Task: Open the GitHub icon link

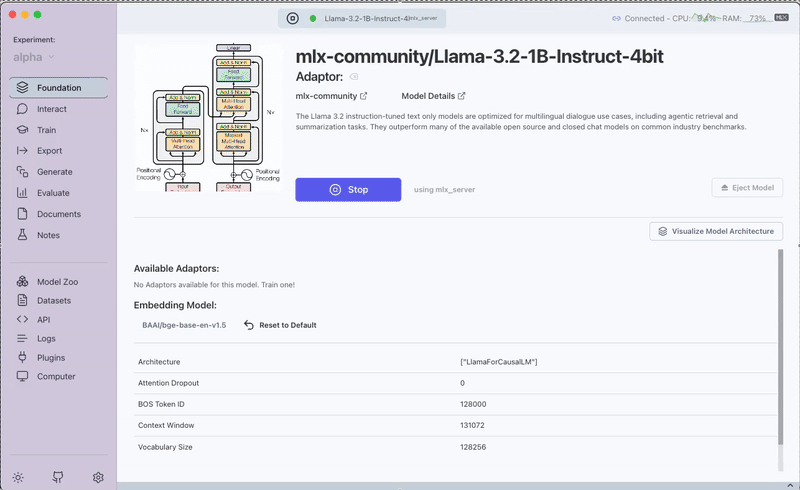Action: point(58,478)
